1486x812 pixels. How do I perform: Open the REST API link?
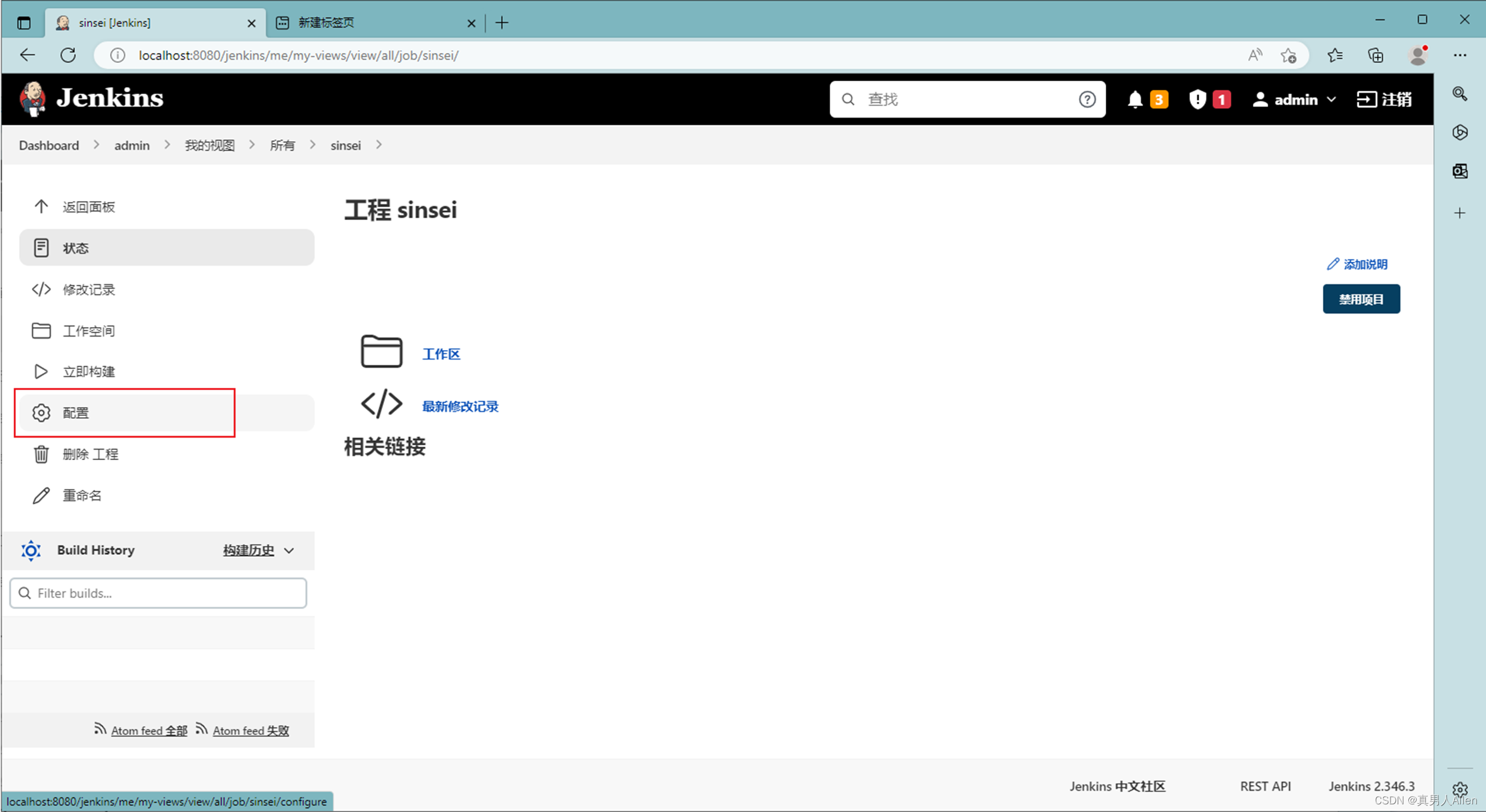coord(1265,786)
